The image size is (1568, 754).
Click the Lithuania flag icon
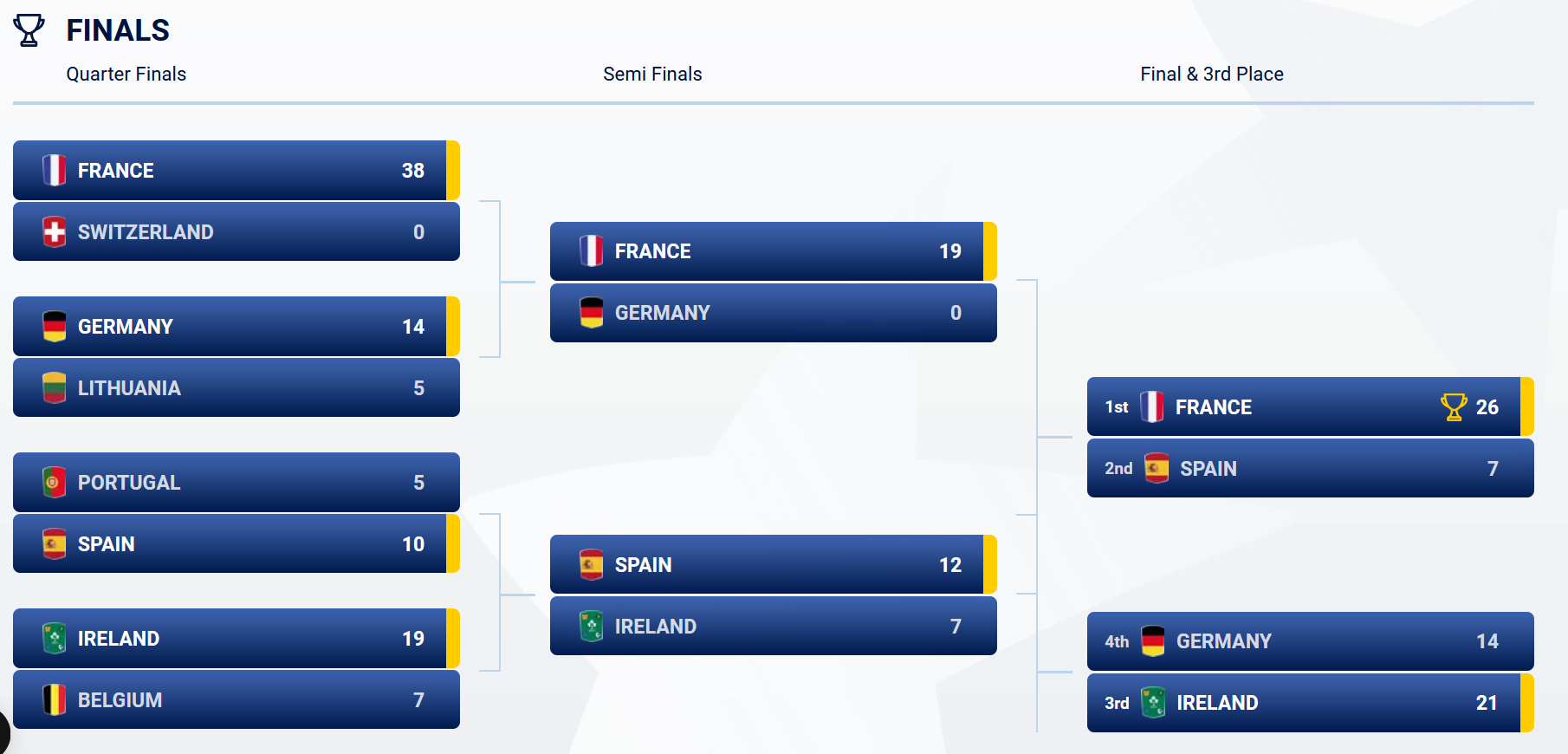coord(54,387)
